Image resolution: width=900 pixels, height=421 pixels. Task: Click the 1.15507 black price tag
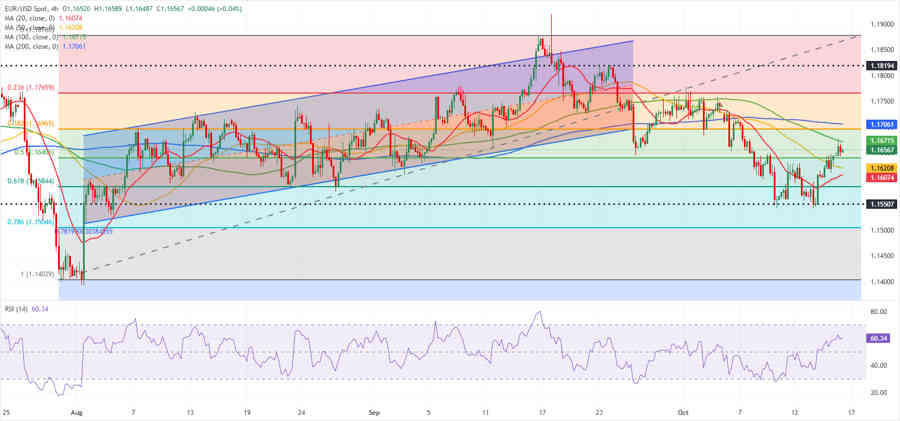coord(882,204)
